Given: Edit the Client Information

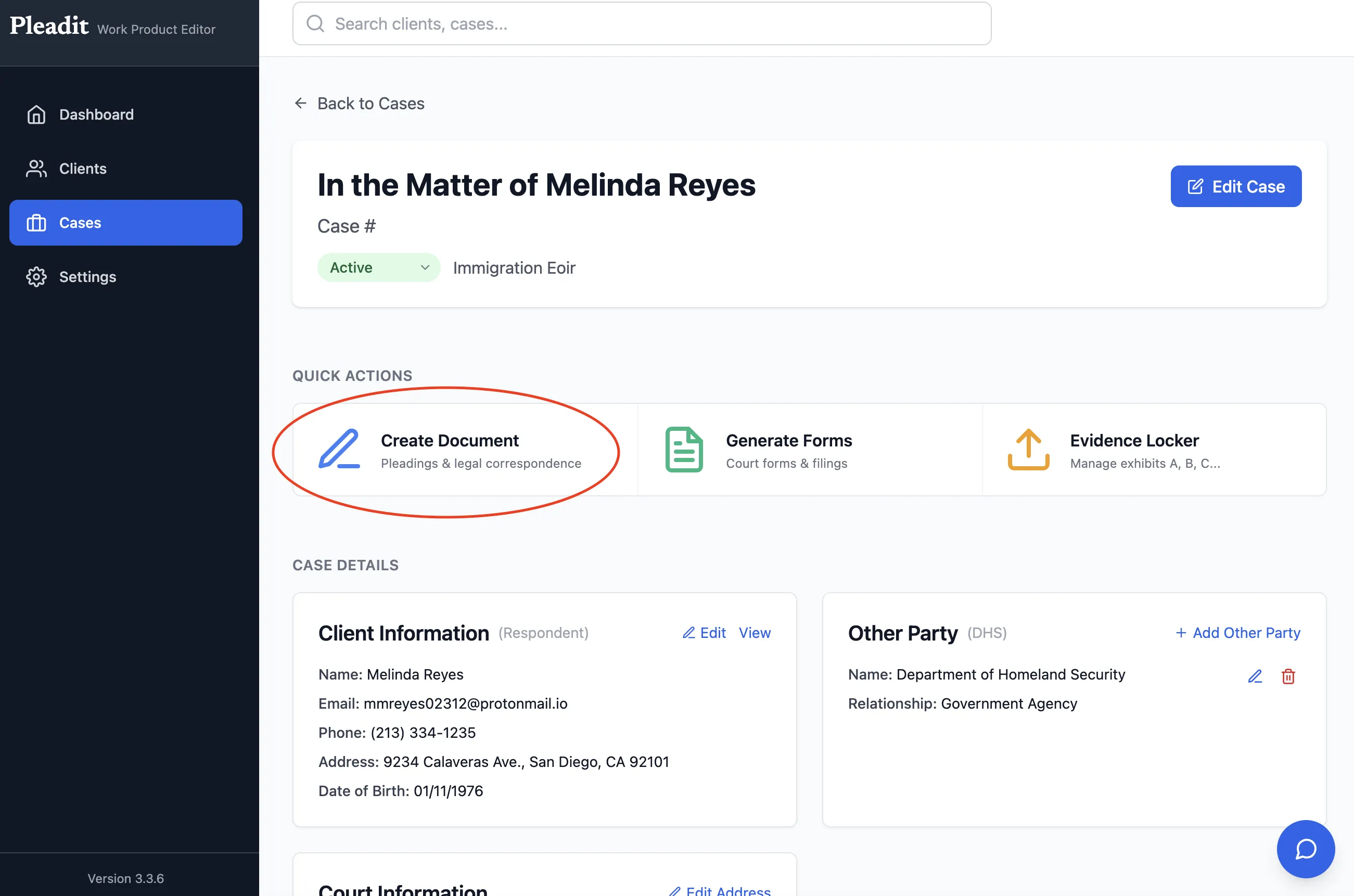Looking at the screenshot, I should [x=704, y=633].
